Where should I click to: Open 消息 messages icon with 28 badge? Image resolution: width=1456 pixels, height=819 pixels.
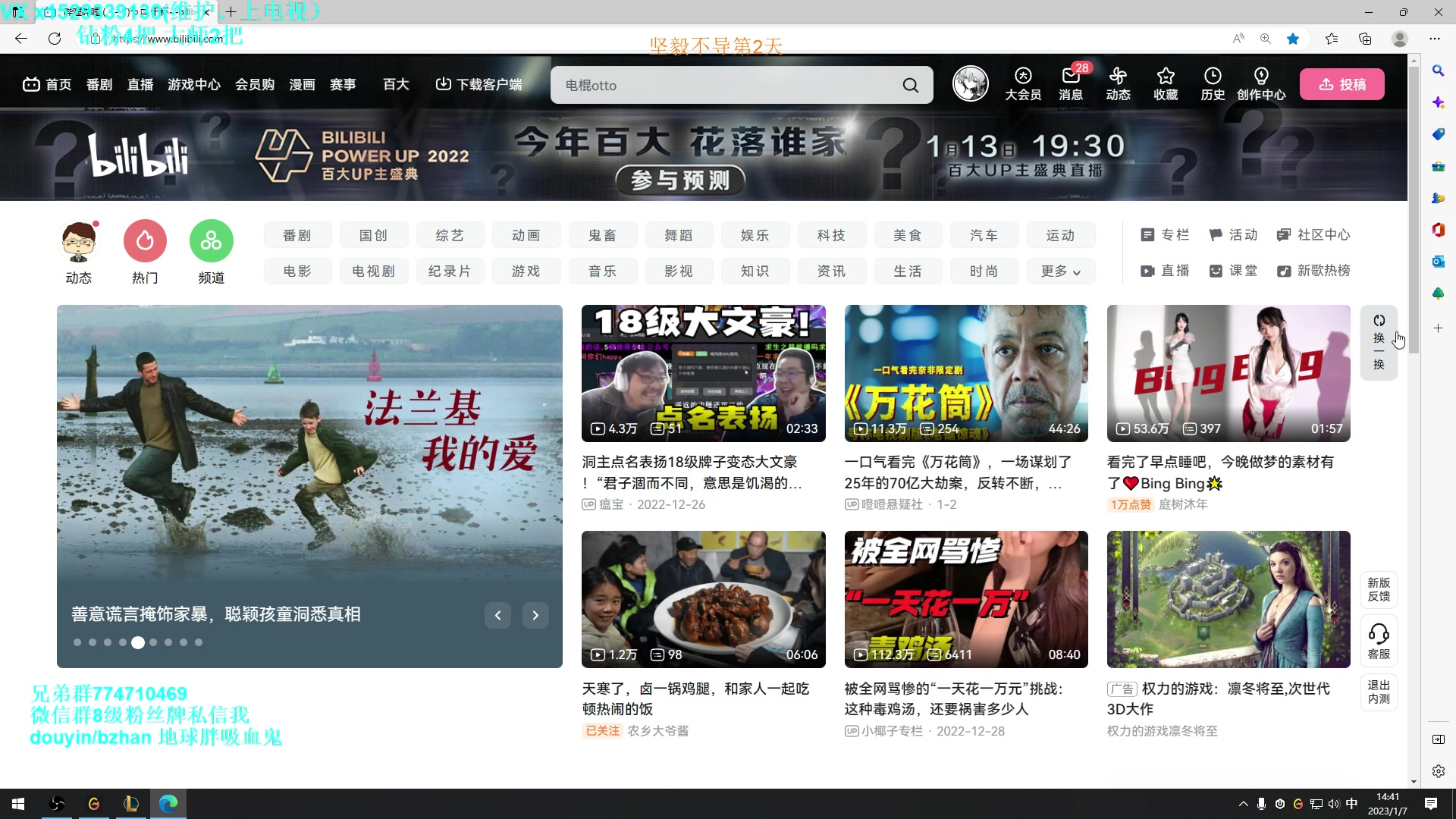(1071, 84)
